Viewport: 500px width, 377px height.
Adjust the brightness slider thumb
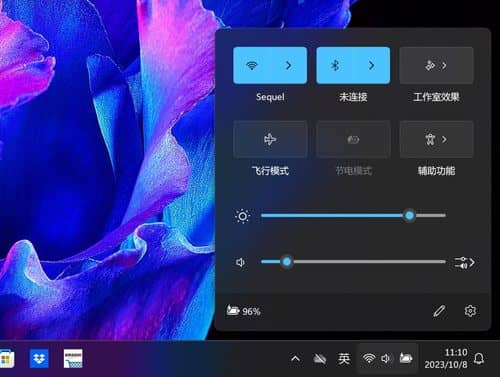(x=409, y=216)
